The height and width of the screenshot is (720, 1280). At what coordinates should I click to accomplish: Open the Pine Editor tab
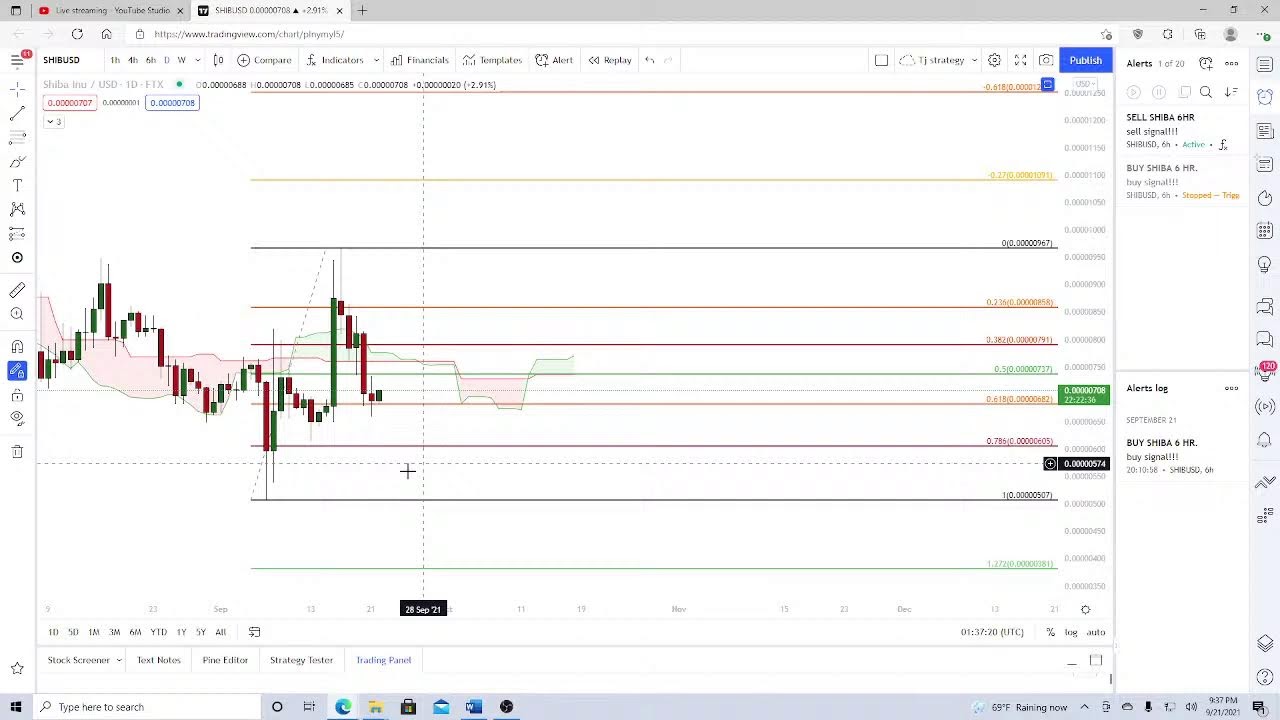pos(225,660)
